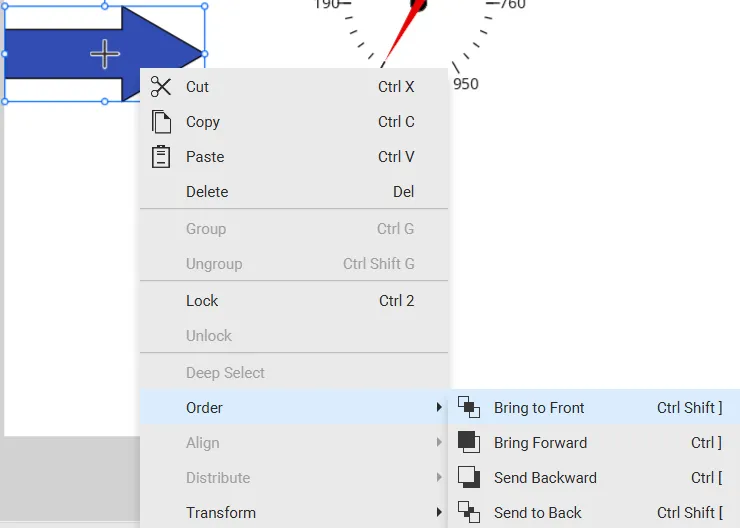The width and height of the screenshot is (740, 528).
Task: Expand the Align submenu arrow
Action: pos(439,443)
